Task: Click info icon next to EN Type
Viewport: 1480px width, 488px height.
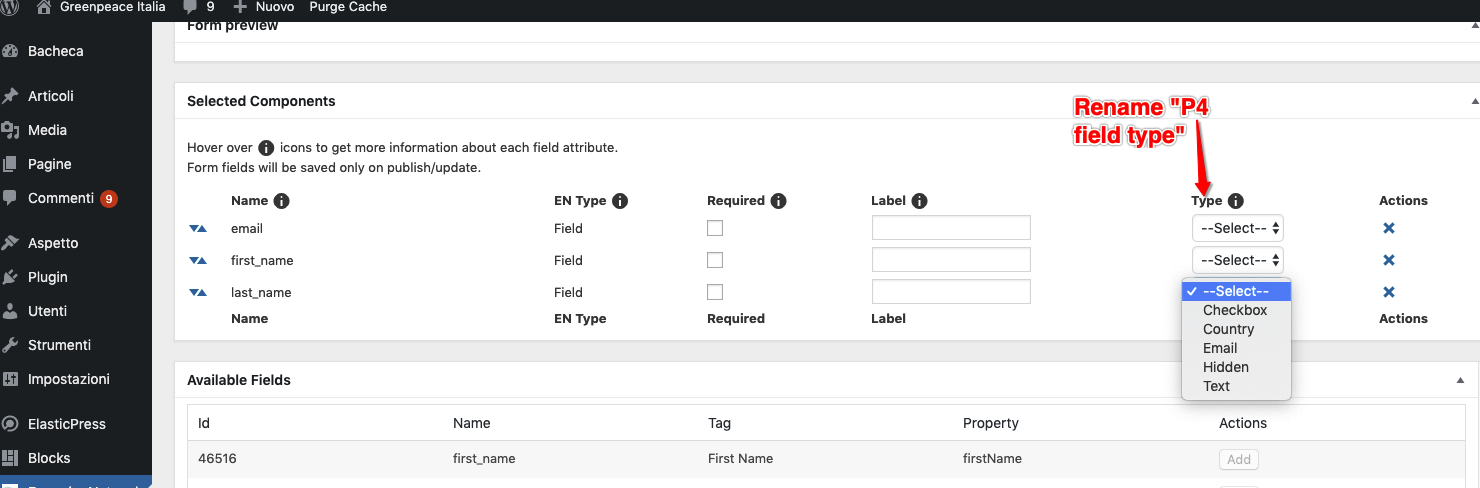Action: (620, 201)
